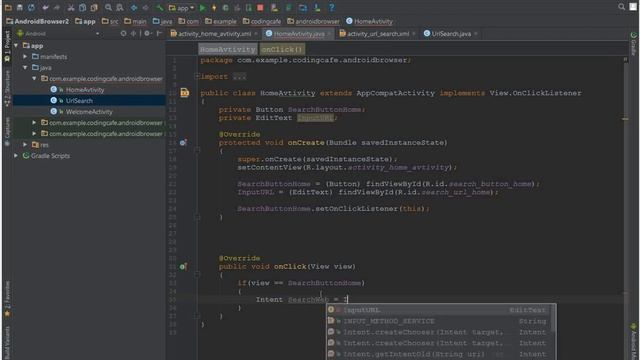Make project with the green hammer icon

point(160,7)
